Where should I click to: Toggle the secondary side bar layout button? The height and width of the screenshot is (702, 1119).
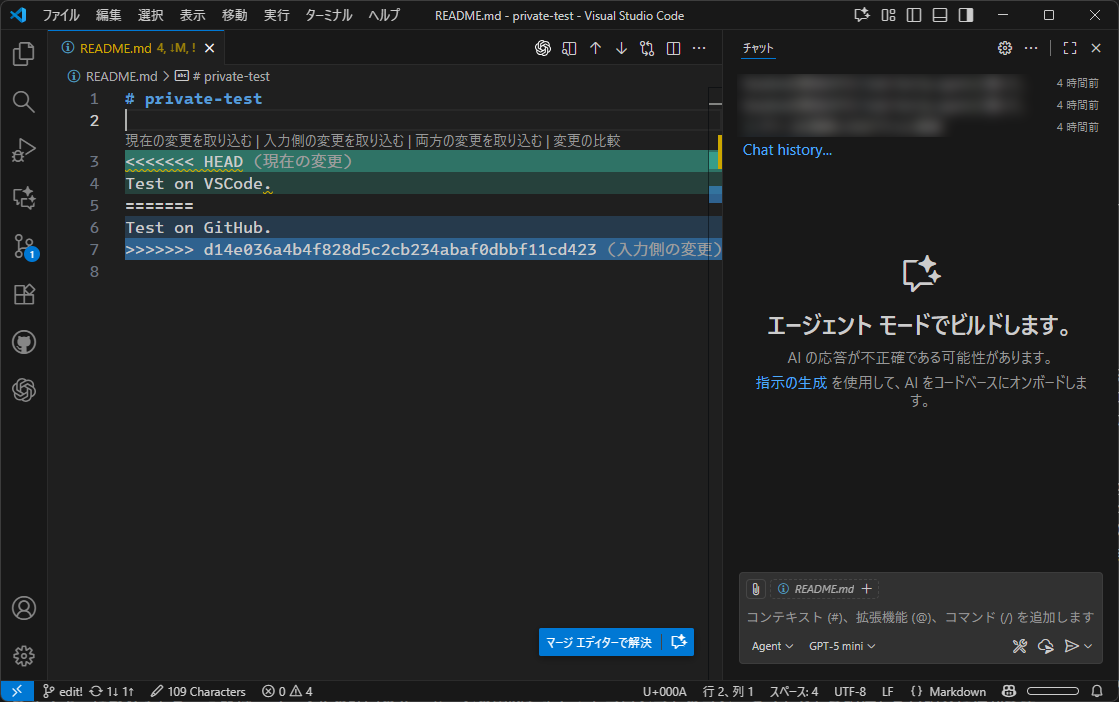coord(966,15)
